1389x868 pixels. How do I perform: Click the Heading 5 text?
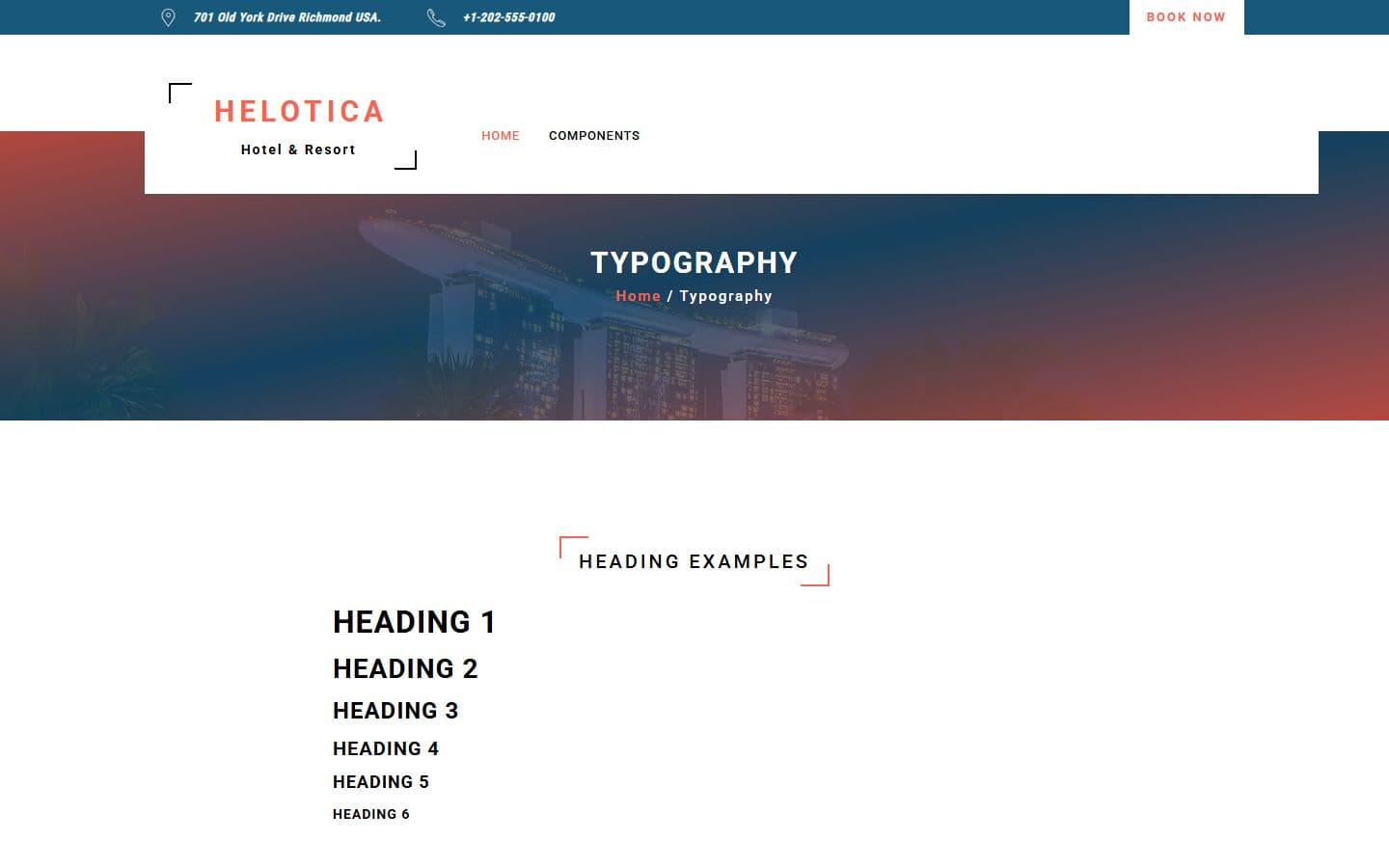click(x=381, y=782)
